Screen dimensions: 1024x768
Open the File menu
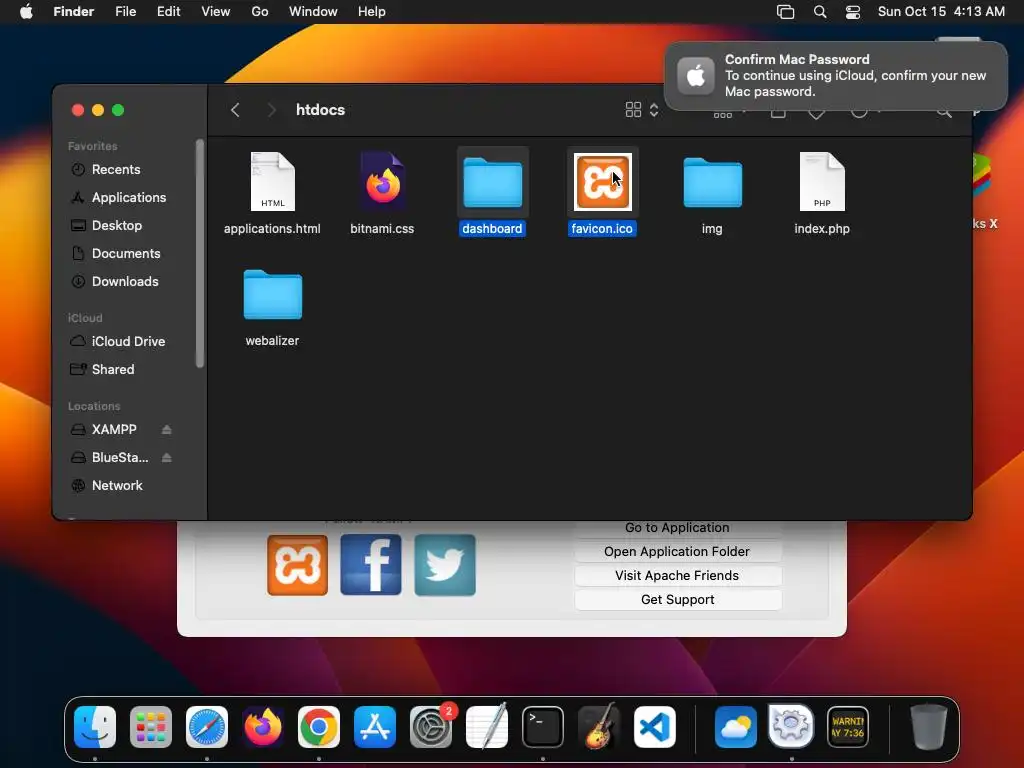[x=125, y=12]
